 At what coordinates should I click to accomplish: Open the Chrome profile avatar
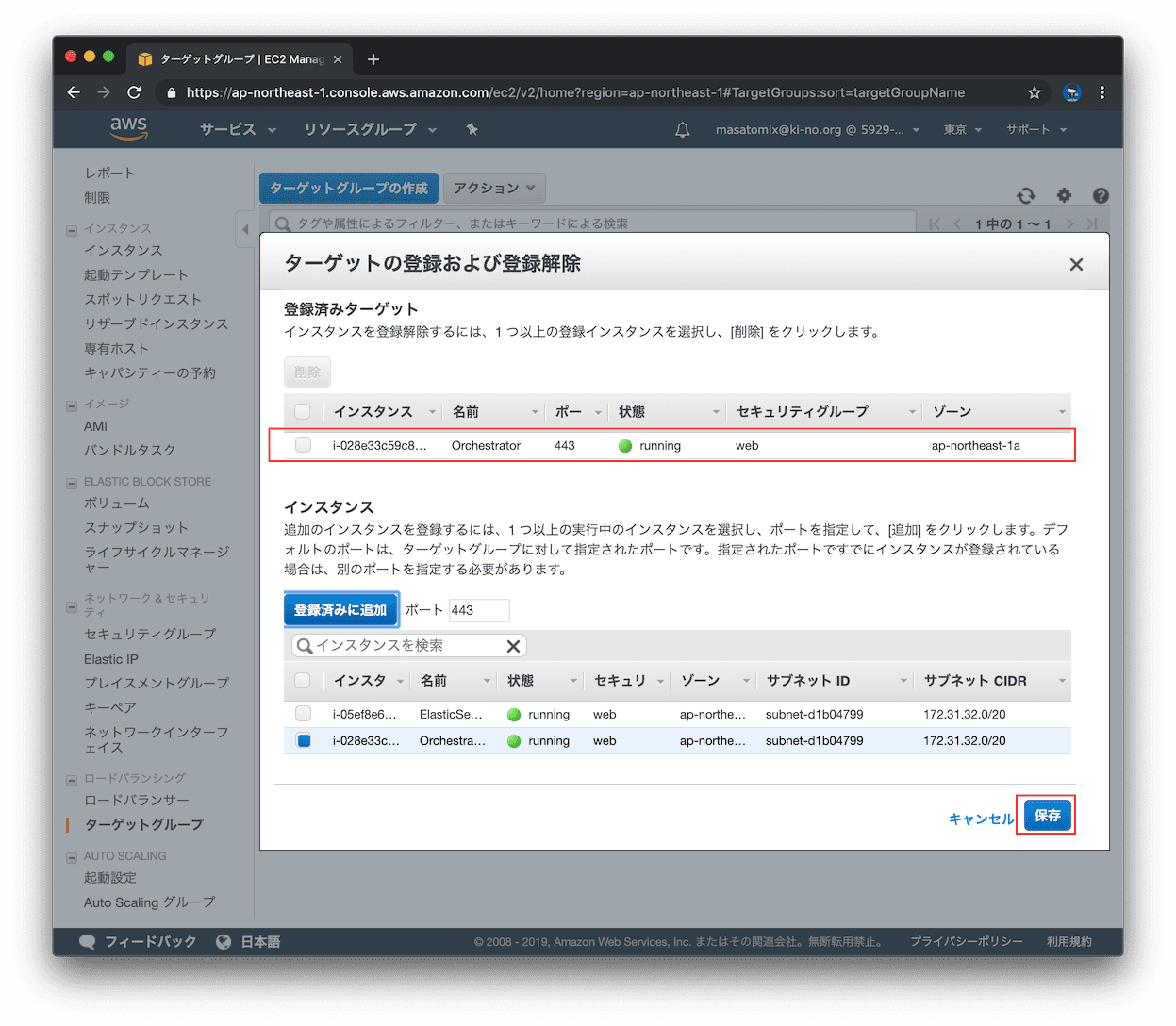tap(1071, 92)
